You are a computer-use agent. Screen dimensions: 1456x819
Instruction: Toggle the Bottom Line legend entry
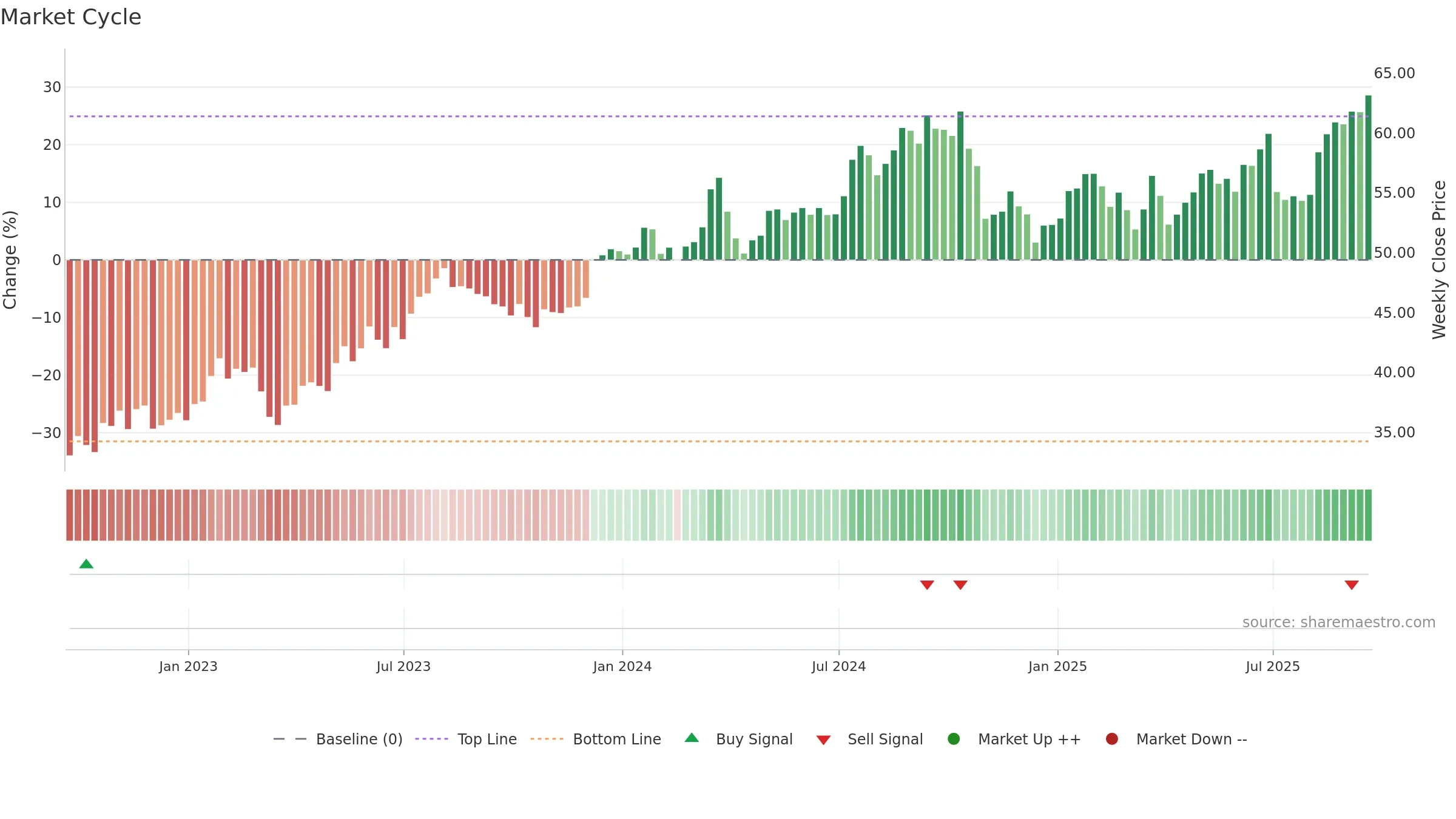point(596,739)
